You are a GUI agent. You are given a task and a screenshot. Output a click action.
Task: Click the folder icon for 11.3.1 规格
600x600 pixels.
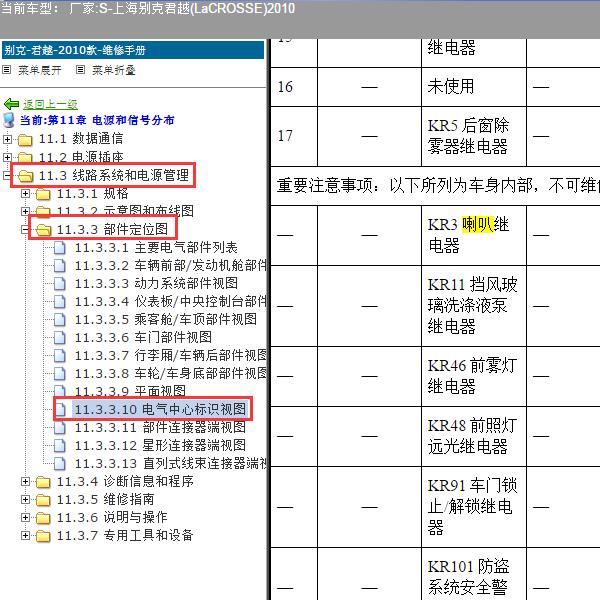point(43,194)
